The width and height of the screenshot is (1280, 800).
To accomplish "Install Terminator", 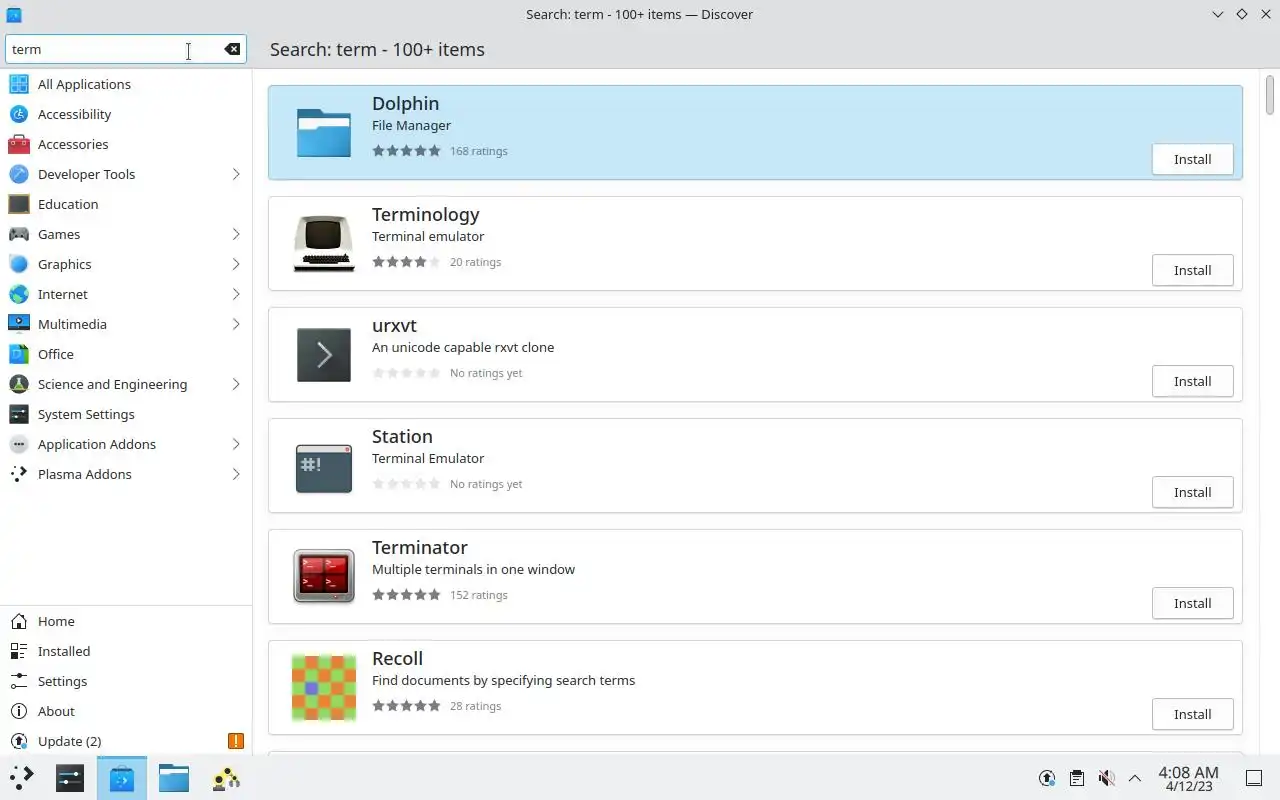I will [x=1192, y=603].
